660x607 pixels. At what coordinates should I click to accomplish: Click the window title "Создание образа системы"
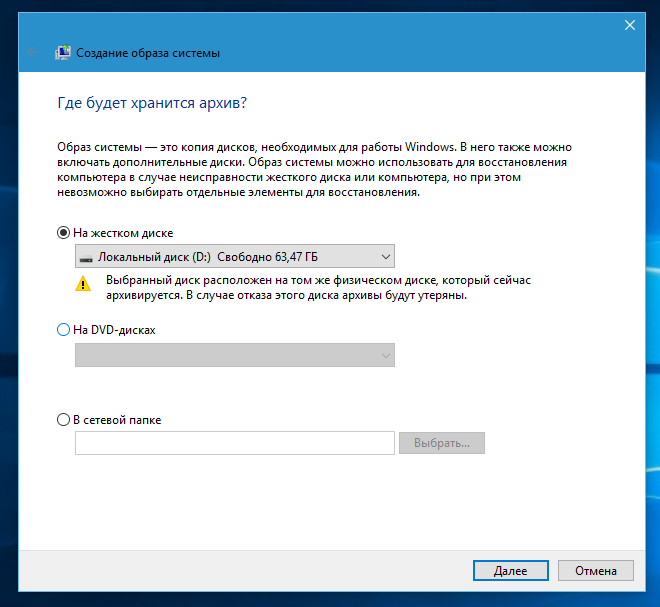[x=148, y=53]
